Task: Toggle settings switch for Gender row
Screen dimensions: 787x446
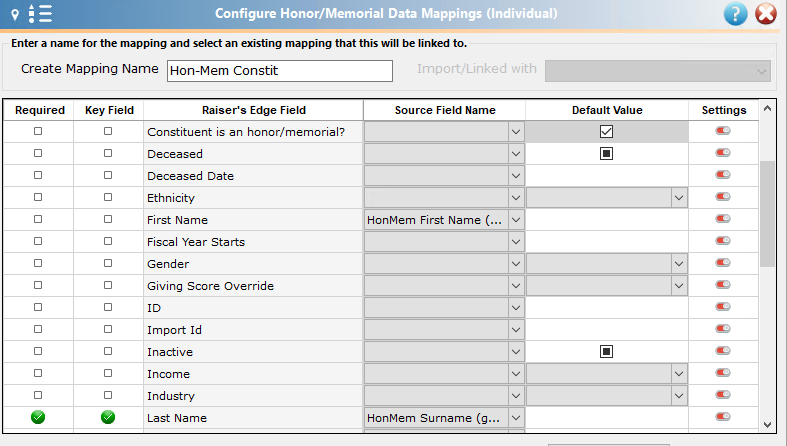Action: (x=723, y=262)
